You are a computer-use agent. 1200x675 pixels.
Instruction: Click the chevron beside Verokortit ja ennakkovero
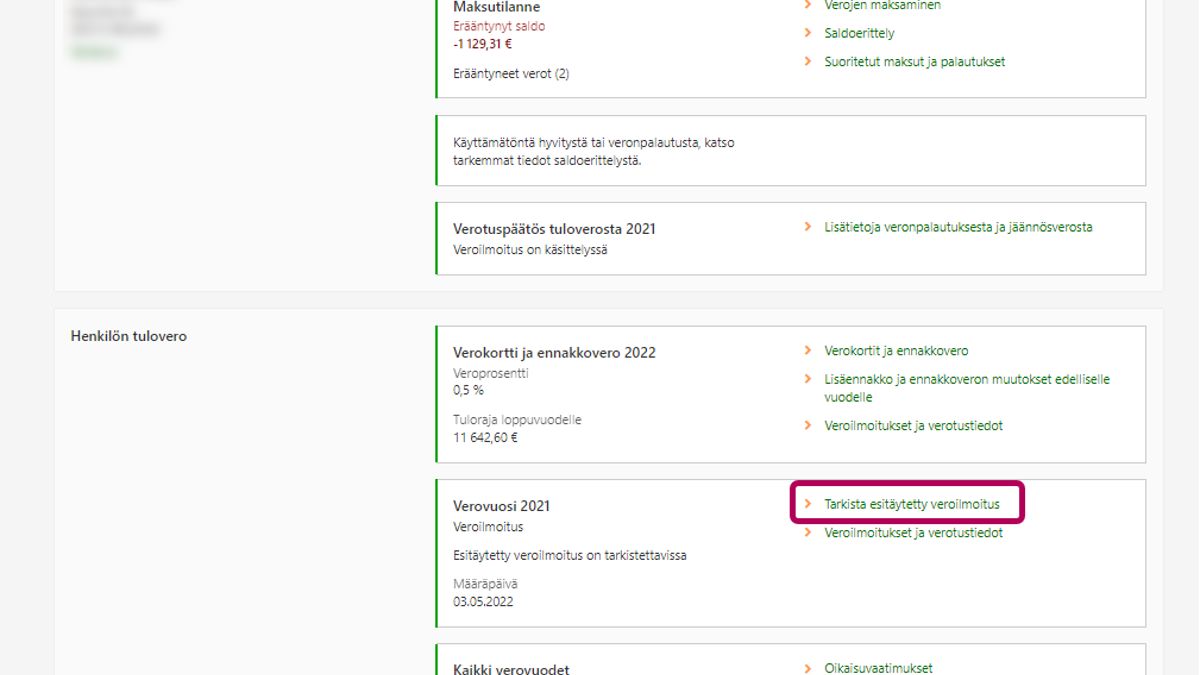tap(808, 351)
